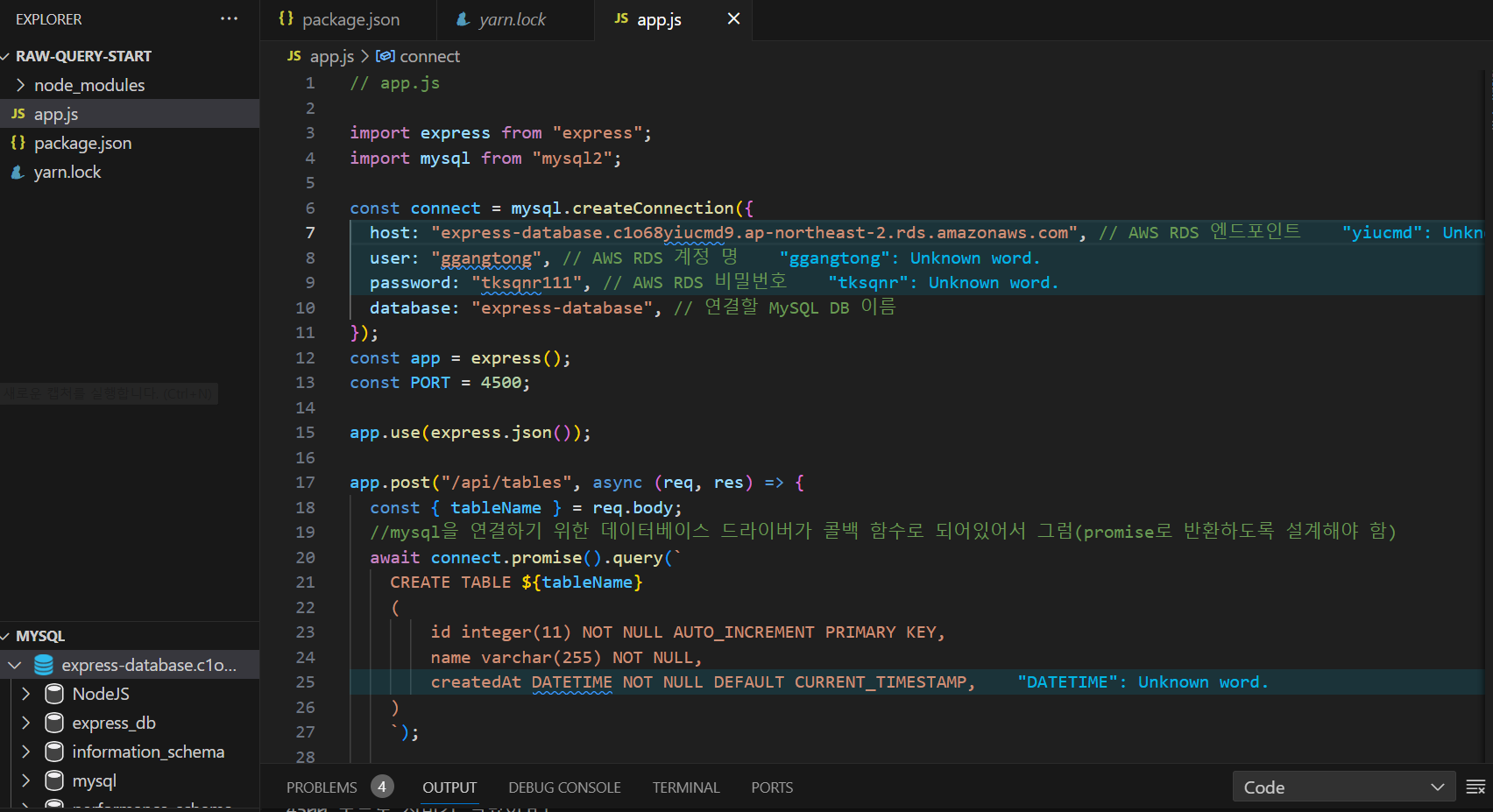Open Explorer more actions ellipsis menu

[229, 18]
